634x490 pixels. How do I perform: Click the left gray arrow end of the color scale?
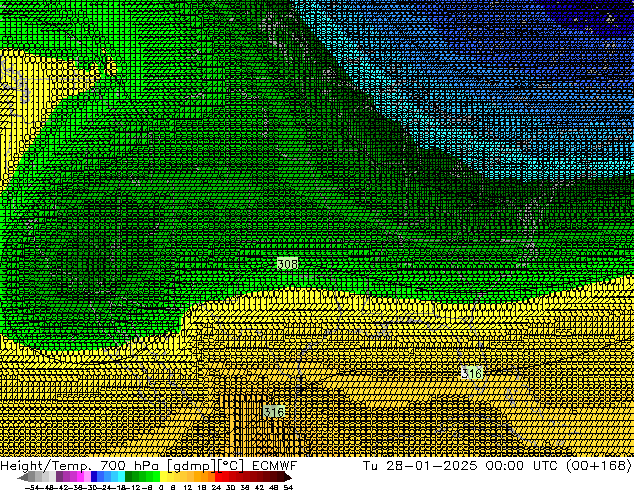[22, 477]
